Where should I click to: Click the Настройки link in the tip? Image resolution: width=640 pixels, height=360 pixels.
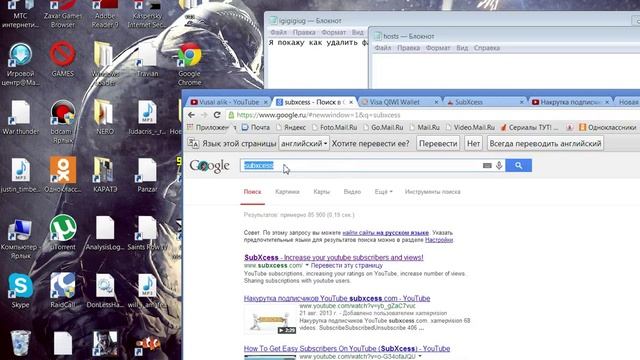[439, 240]
